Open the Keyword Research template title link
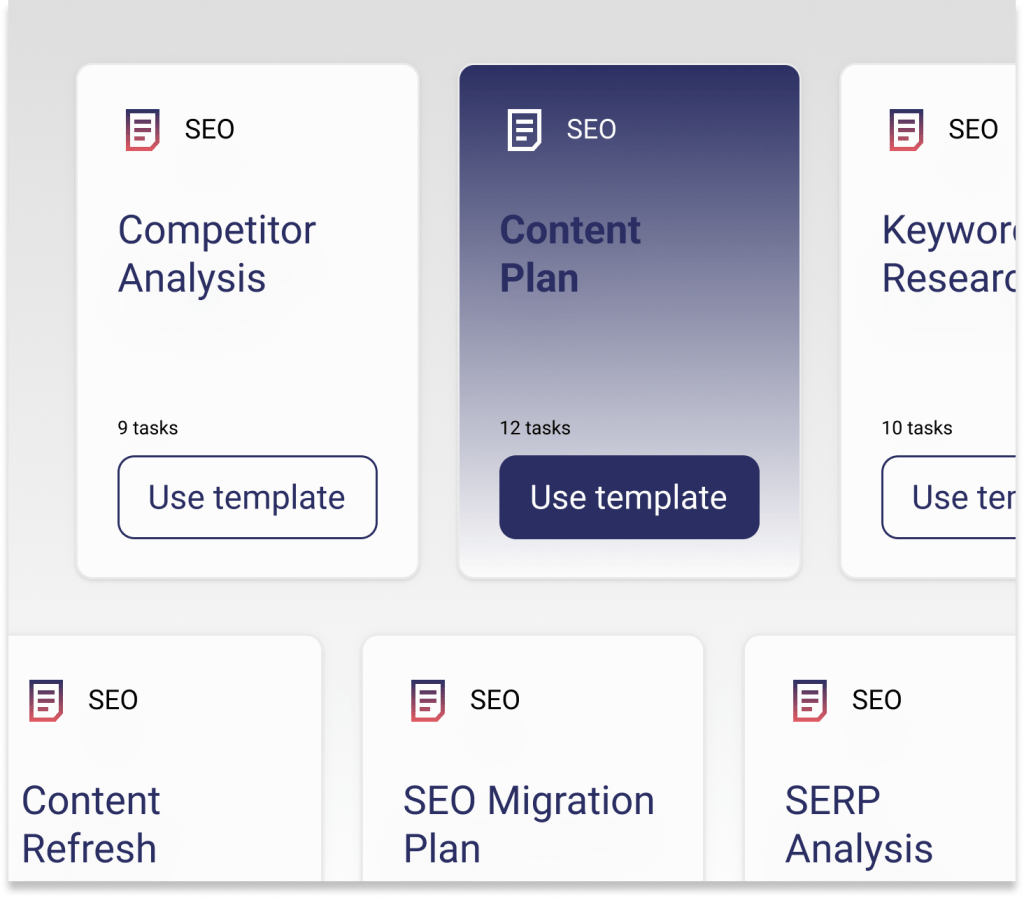1024x898 pixels. [x=948, y=254]
